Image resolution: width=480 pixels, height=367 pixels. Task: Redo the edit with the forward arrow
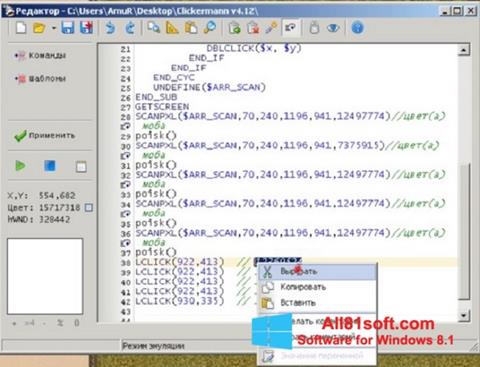click(130, 28)
